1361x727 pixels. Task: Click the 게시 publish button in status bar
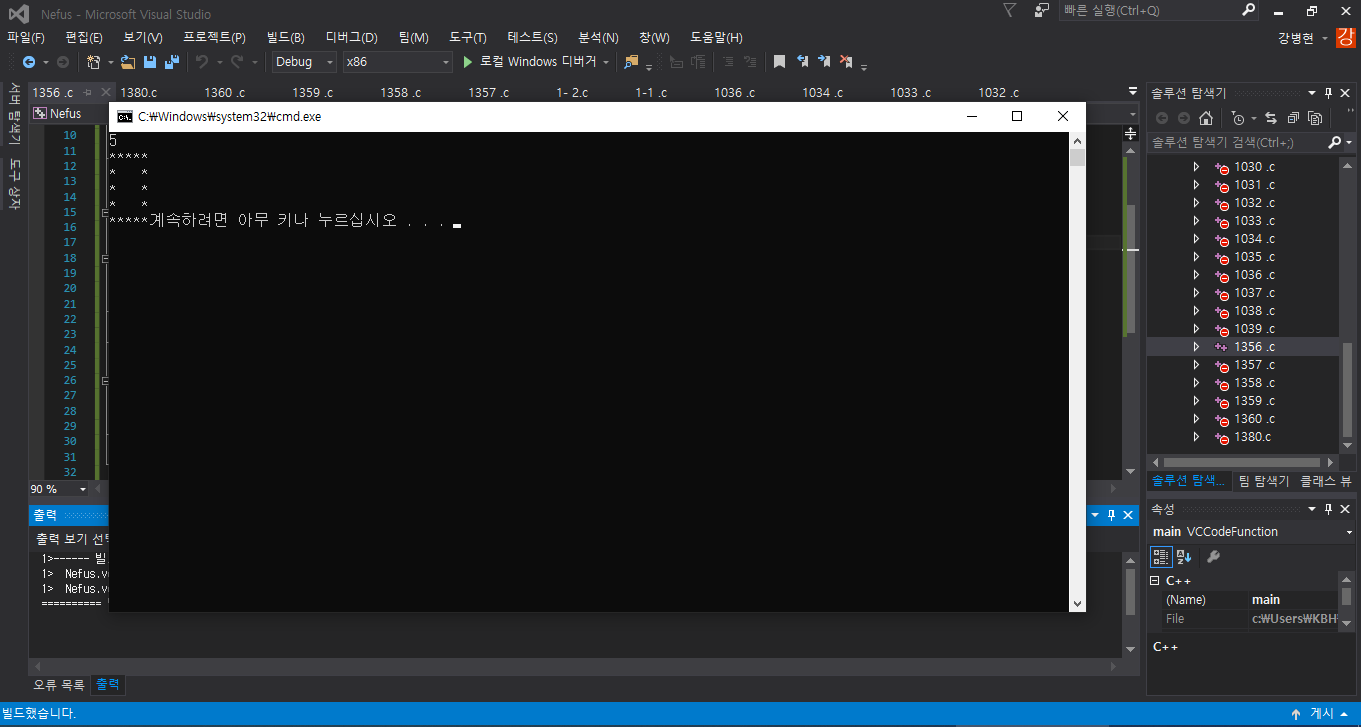coord(1321,714)
